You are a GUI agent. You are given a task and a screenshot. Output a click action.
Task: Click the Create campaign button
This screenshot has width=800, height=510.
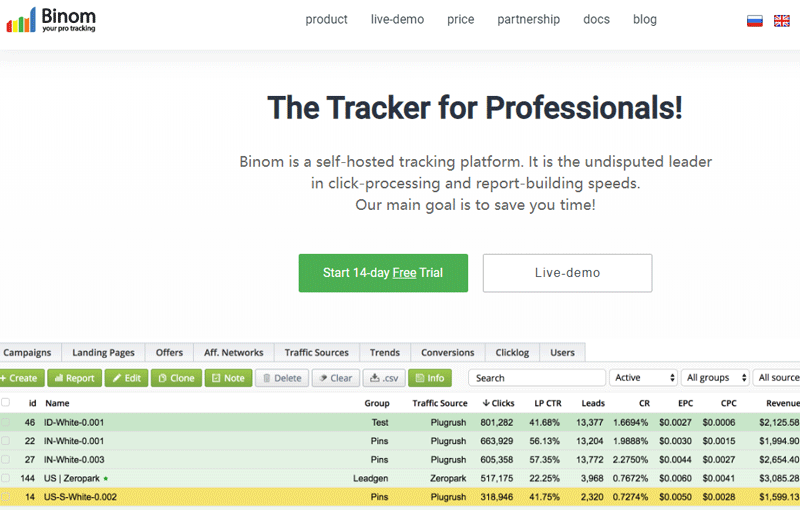[x=19, y=378]
